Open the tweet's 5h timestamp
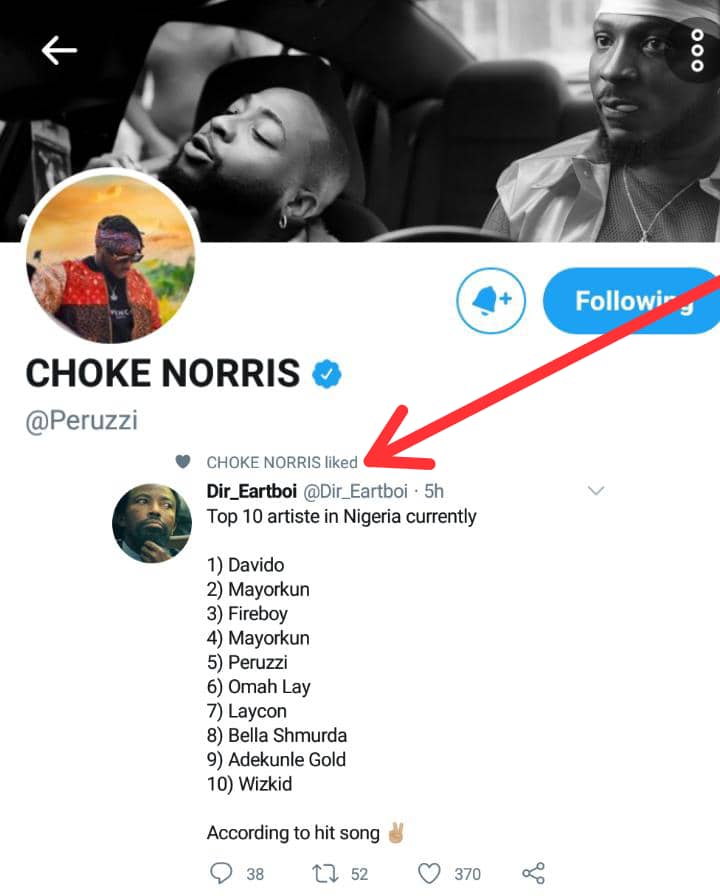The image size is (720, 896). [433, 491]
